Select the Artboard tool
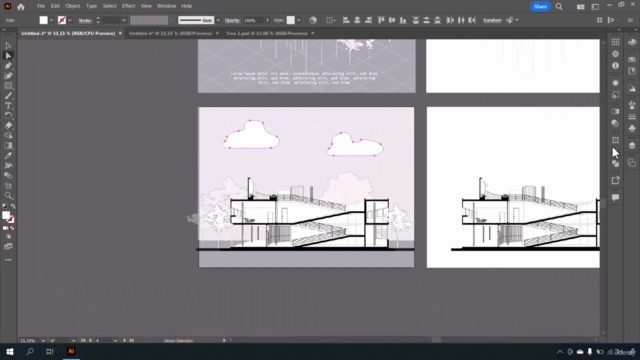Image resolution: width=640 pixels, height=360 pixels. pos(8,186)
